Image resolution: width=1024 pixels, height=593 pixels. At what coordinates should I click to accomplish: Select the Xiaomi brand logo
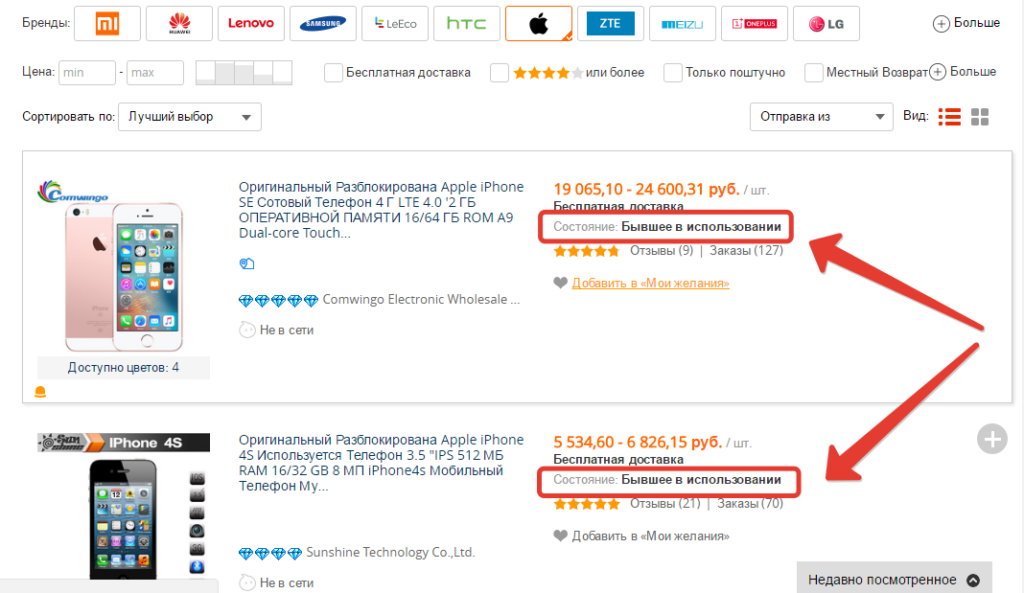[107, 24]
